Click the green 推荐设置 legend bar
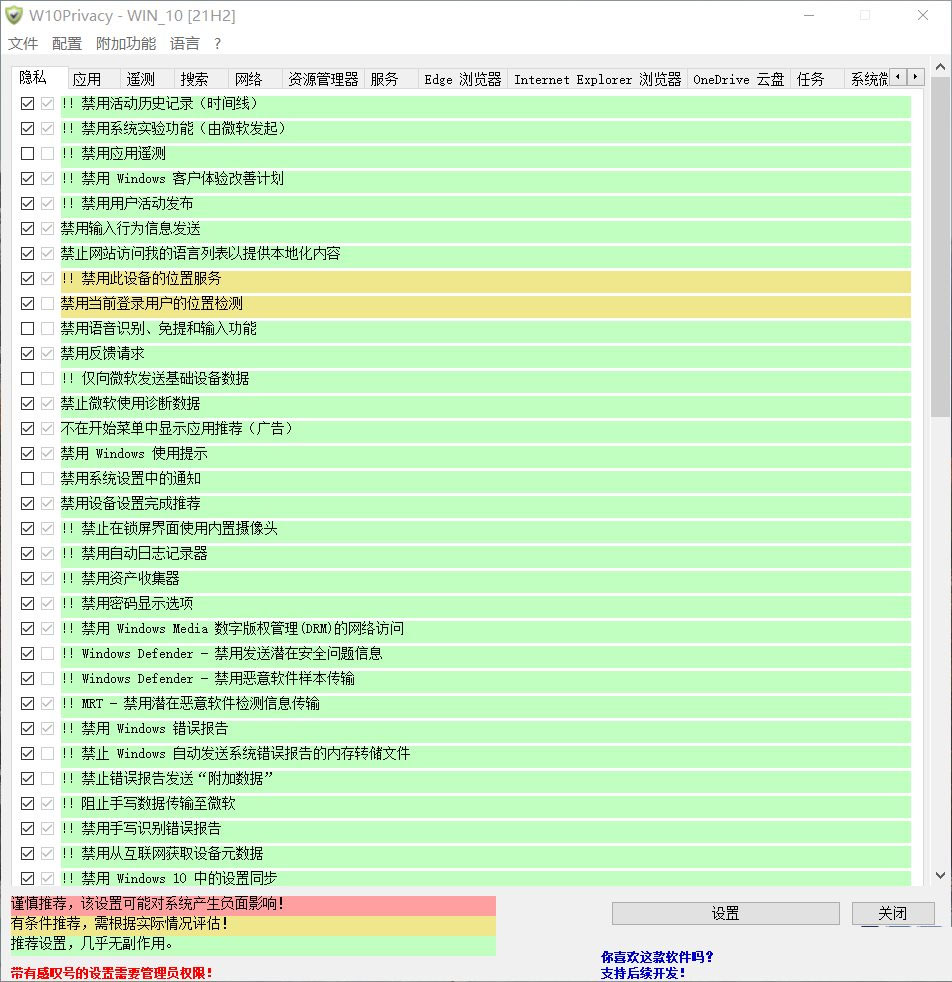 (253, 944)
